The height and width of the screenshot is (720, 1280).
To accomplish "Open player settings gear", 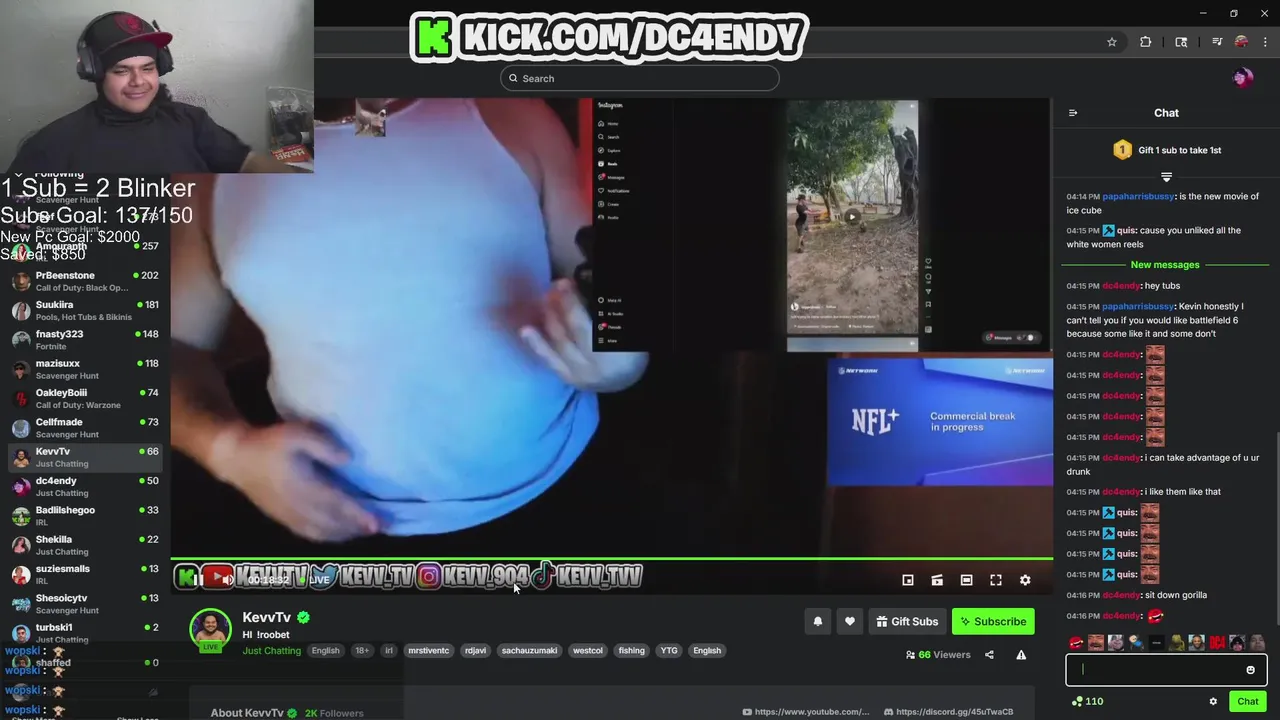I will (x=1025, y=580).
